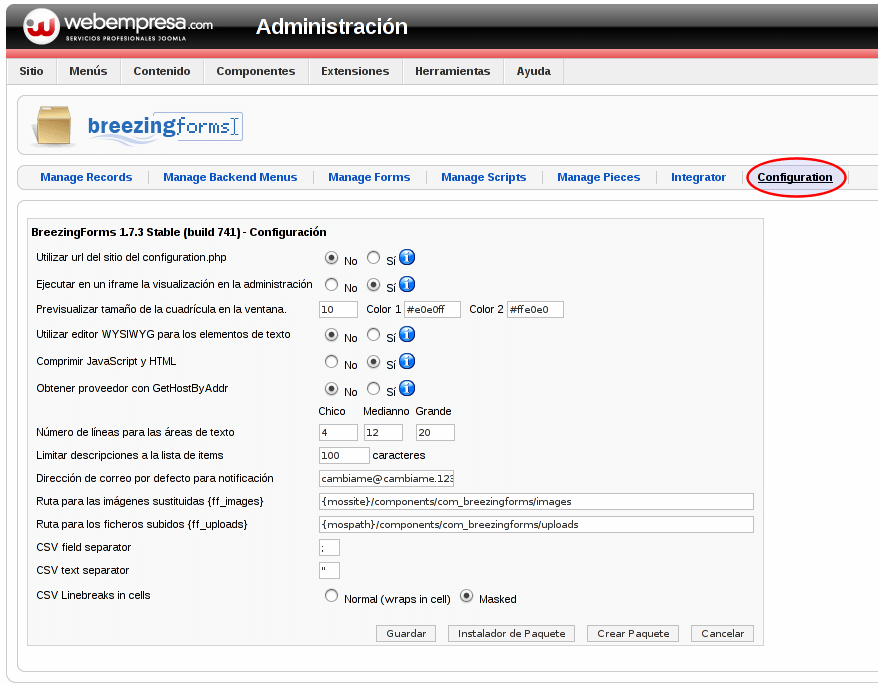The height and width of the screenshot is (685, 878).
Task: Click the BreezingForms 1.7.3 Stable Configuración heading
Action: pos(179,232)
